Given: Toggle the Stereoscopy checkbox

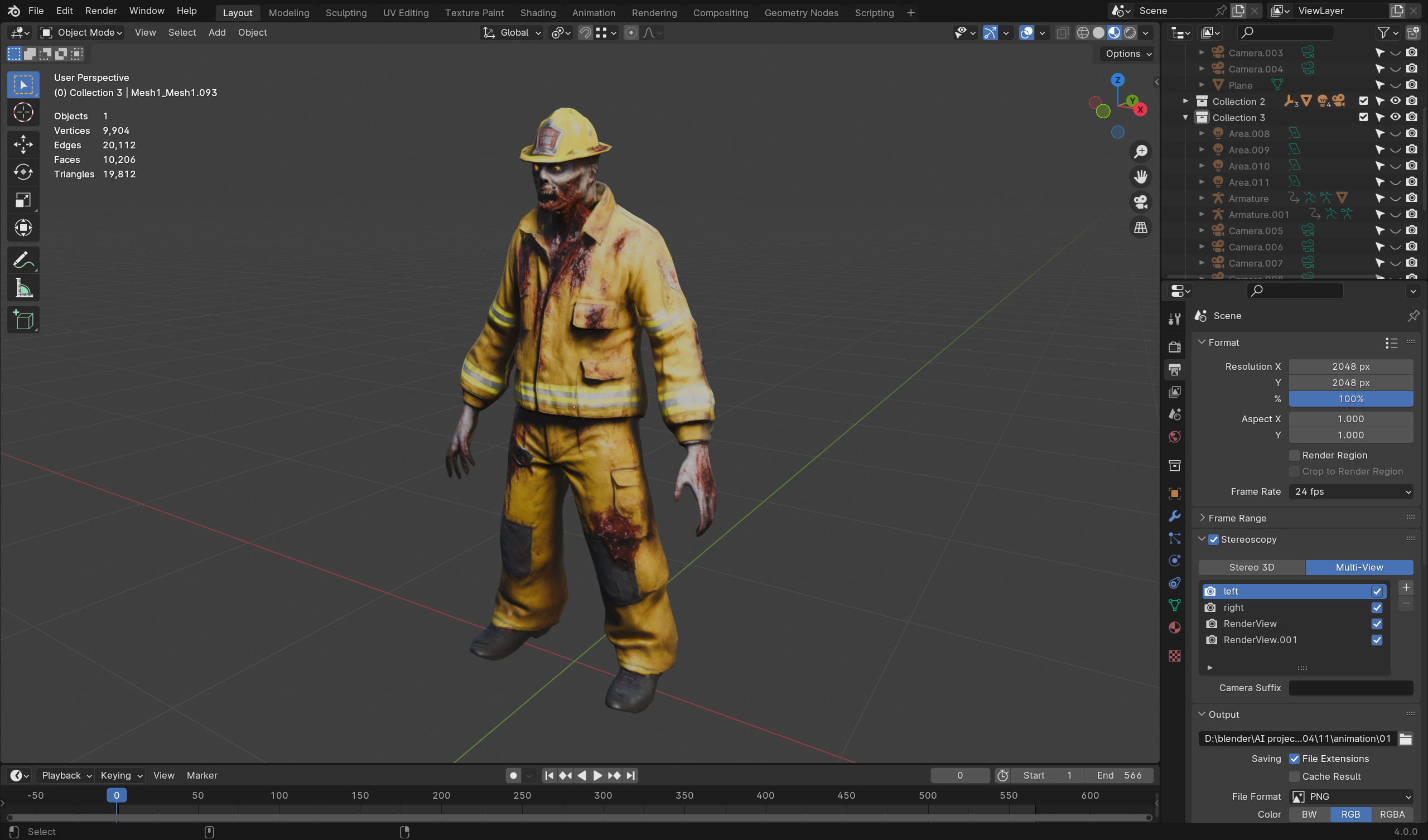Looking at the screenshot, I should coord(1213,539).
